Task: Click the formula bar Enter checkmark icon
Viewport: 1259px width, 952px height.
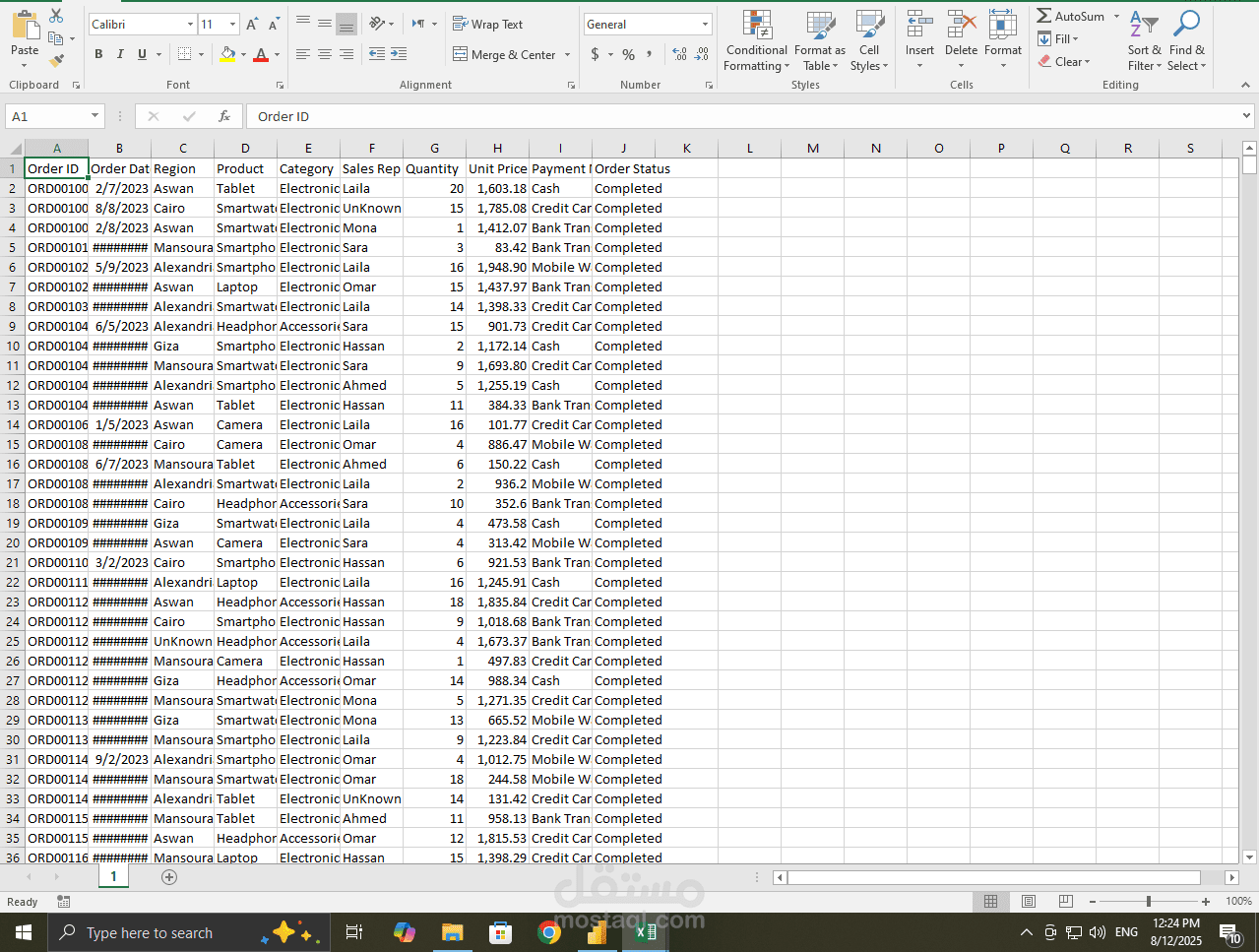Action: click(189, 116)
